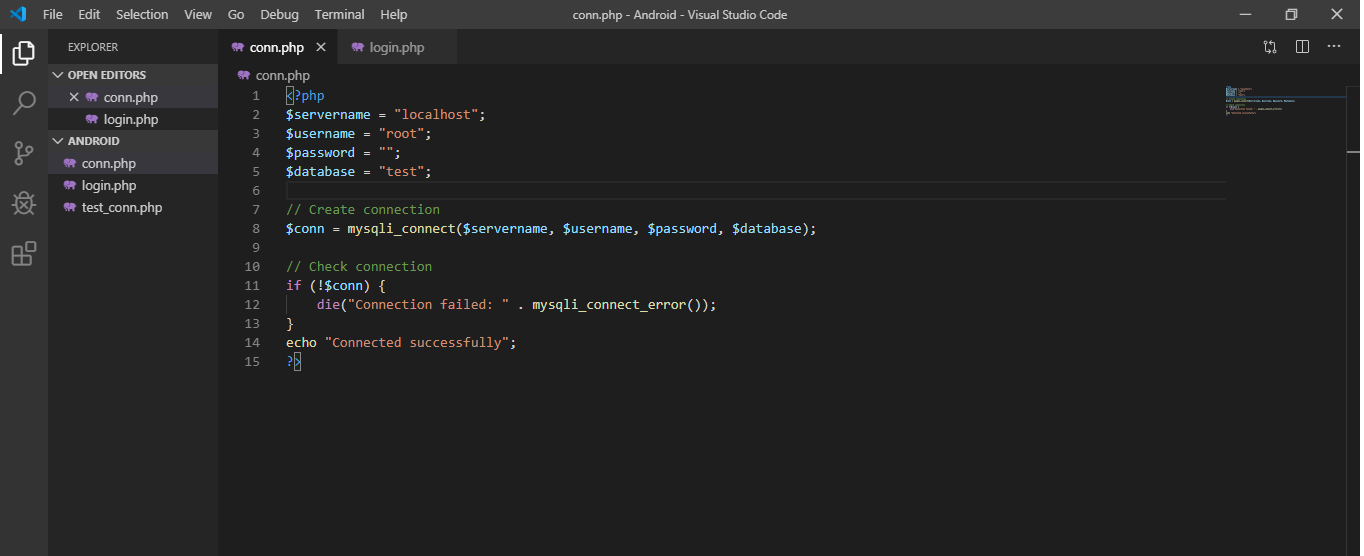Switch to the login.php tab
The width and height of the screenshot is (1364, 556).
coord(398,47)
